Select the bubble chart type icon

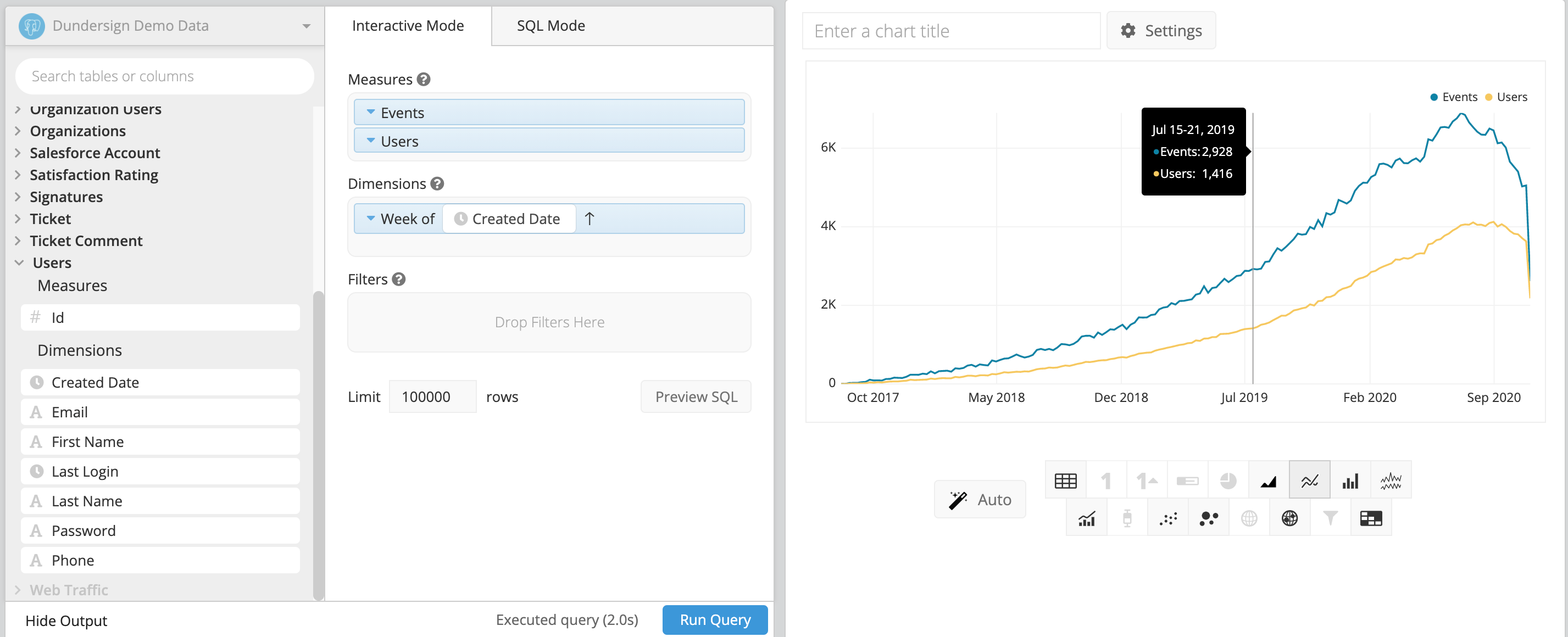click(x=1208, y=518)
